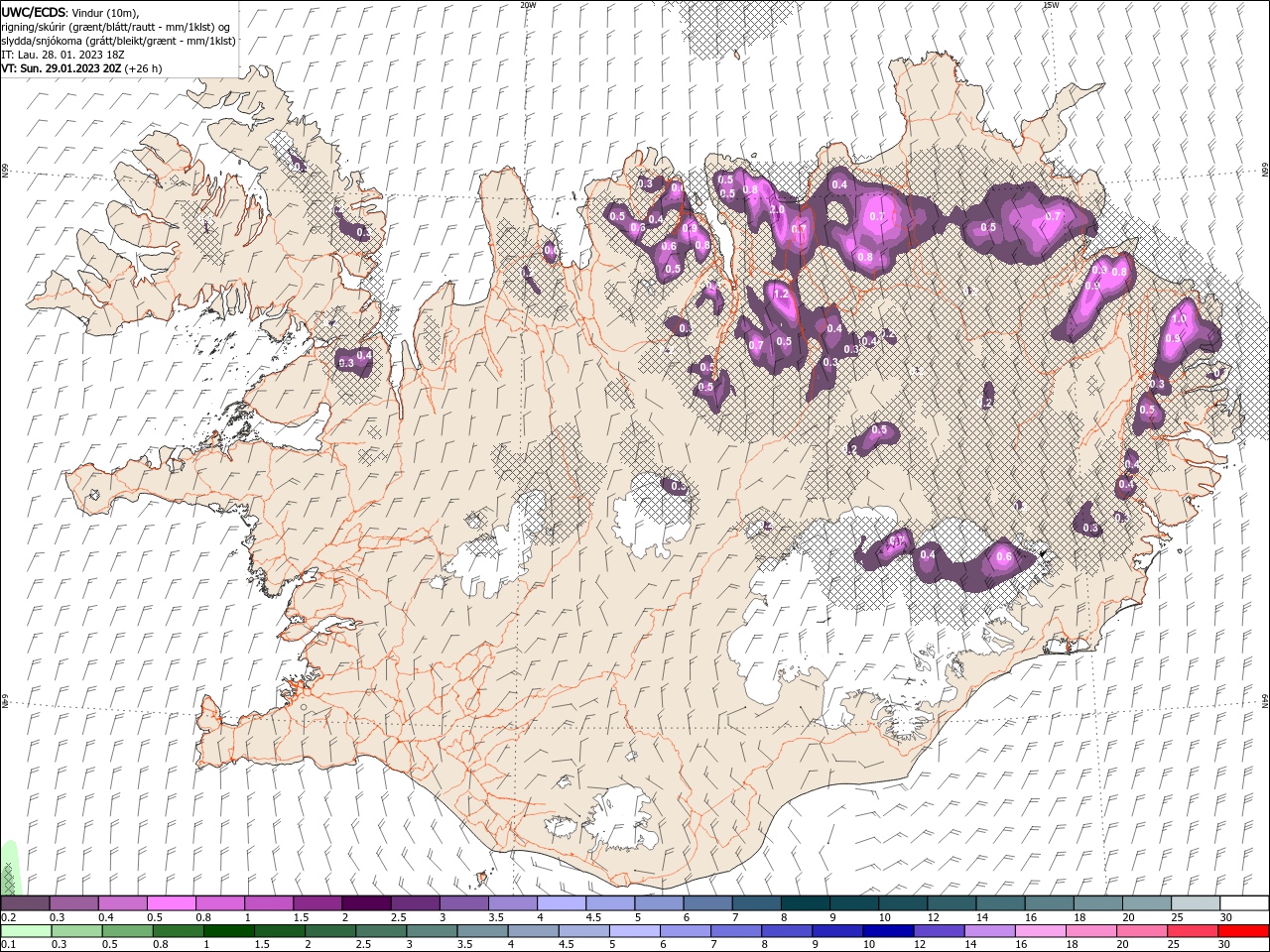Click the 2.0 snowfall value on the map
This screenshot has height=952, width=1270.
(777, 210)
